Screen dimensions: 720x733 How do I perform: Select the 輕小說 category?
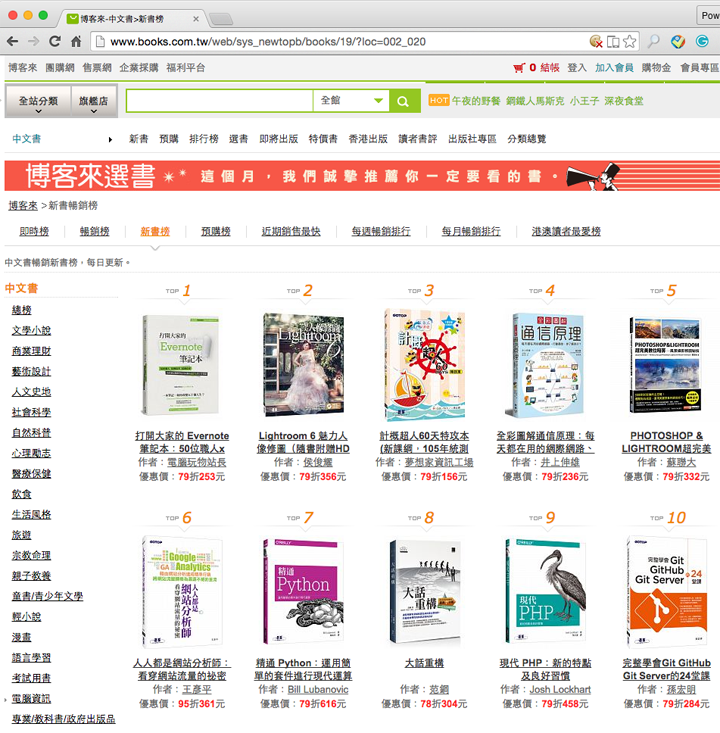26,617
